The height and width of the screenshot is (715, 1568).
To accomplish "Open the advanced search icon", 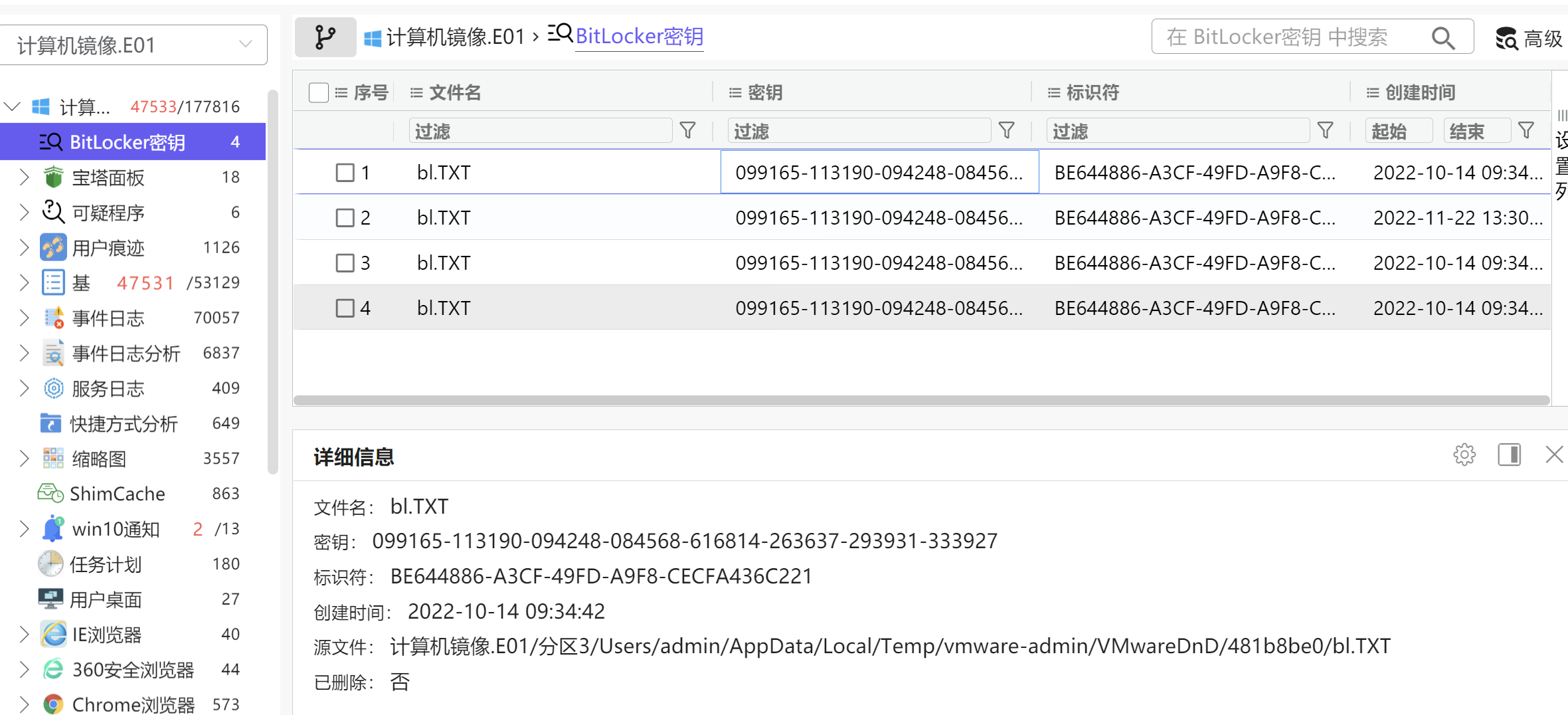I will point(1506,39).
